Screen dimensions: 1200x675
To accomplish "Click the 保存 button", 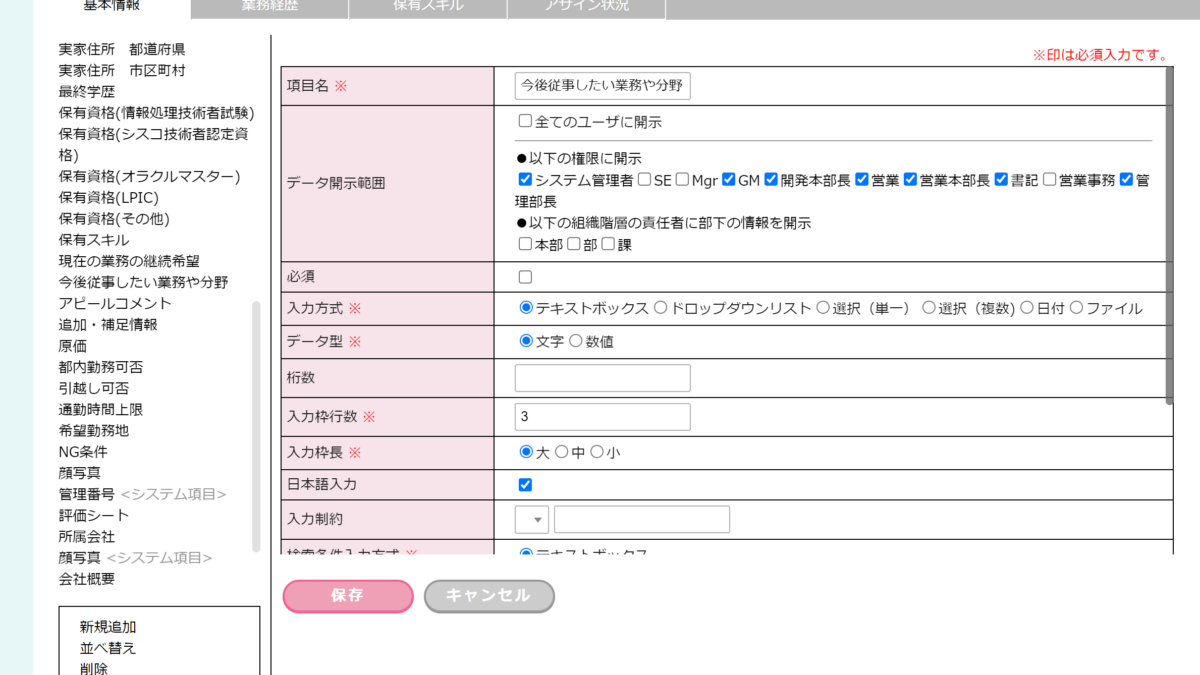I will pos(348,596).
